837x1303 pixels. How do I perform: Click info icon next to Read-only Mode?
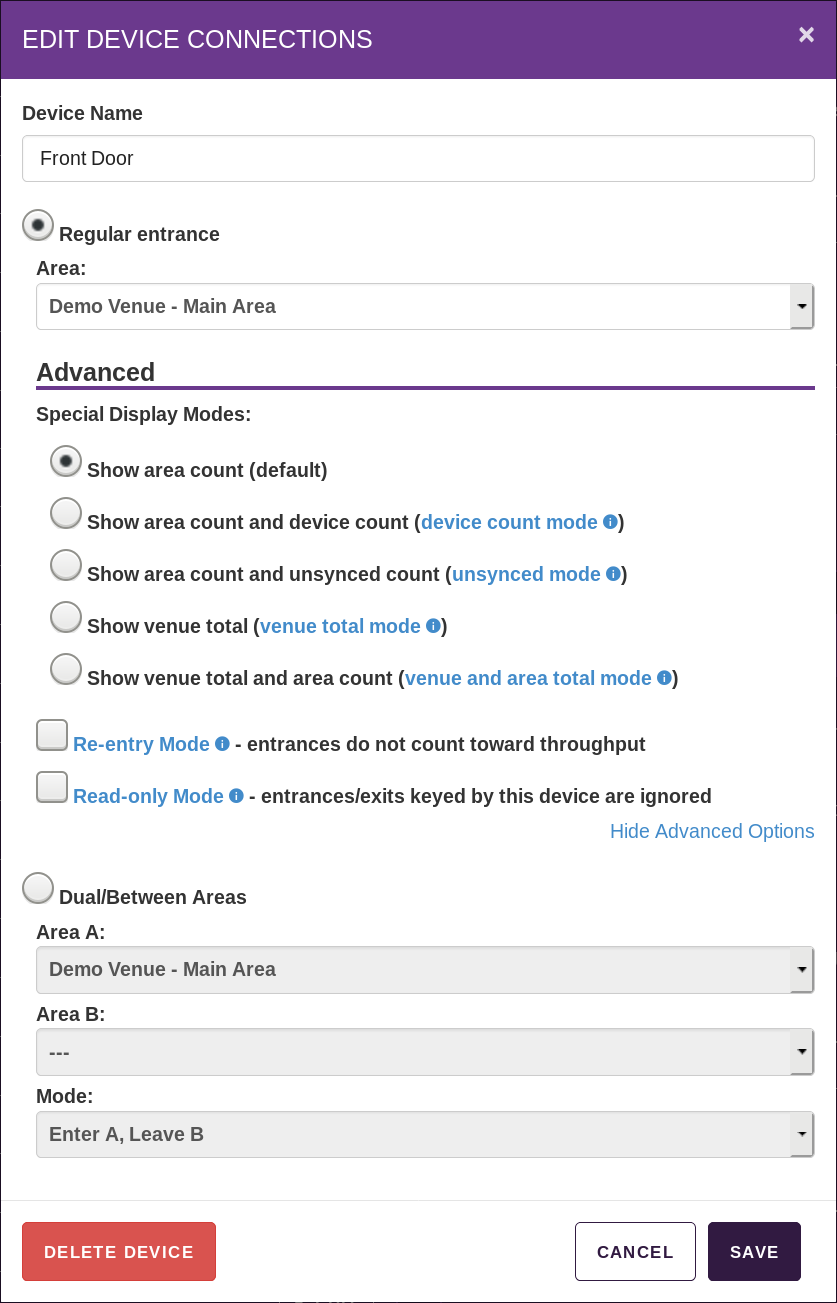[x=236, y=796]
